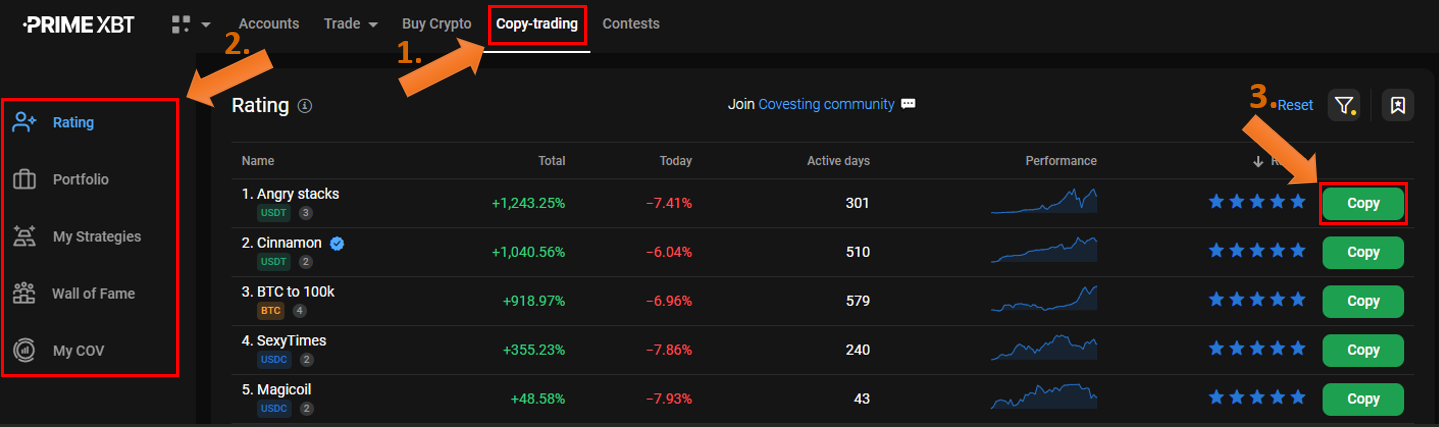Click the USDC tag under SexyTimes

click(x=274, y=360)
